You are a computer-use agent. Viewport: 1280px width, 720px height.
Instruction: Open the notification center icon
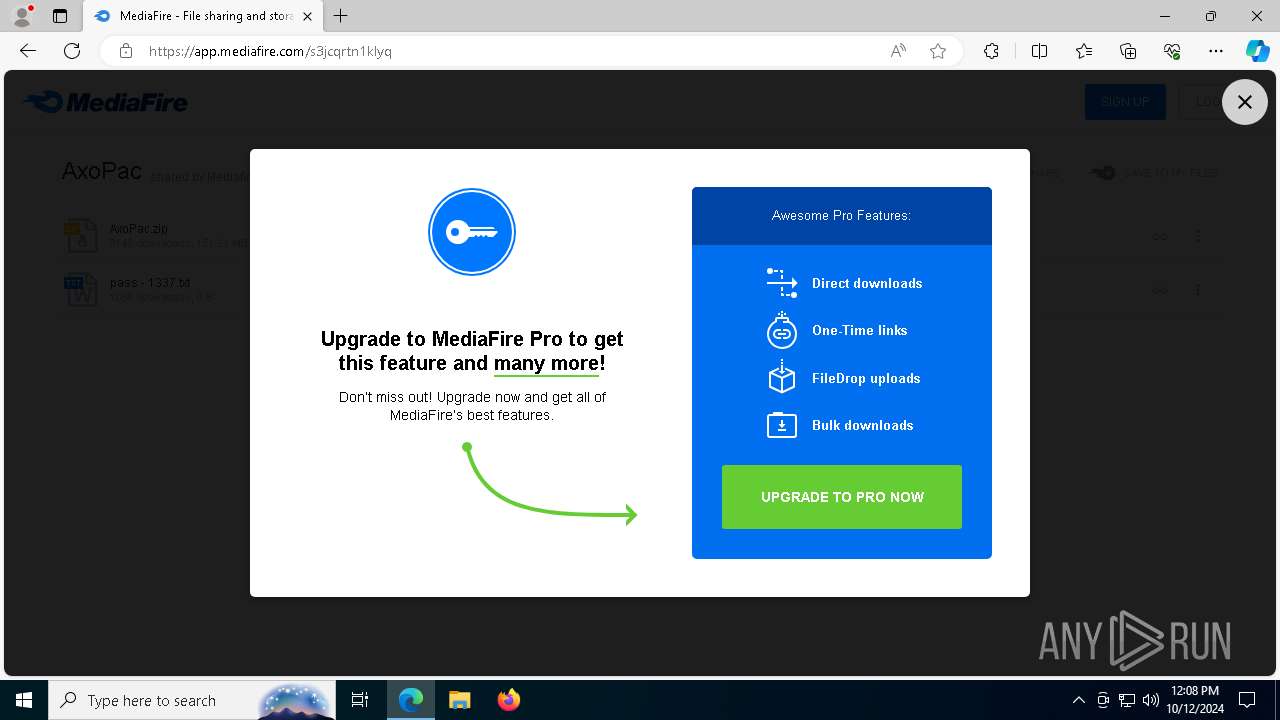tap(1247, 700)
